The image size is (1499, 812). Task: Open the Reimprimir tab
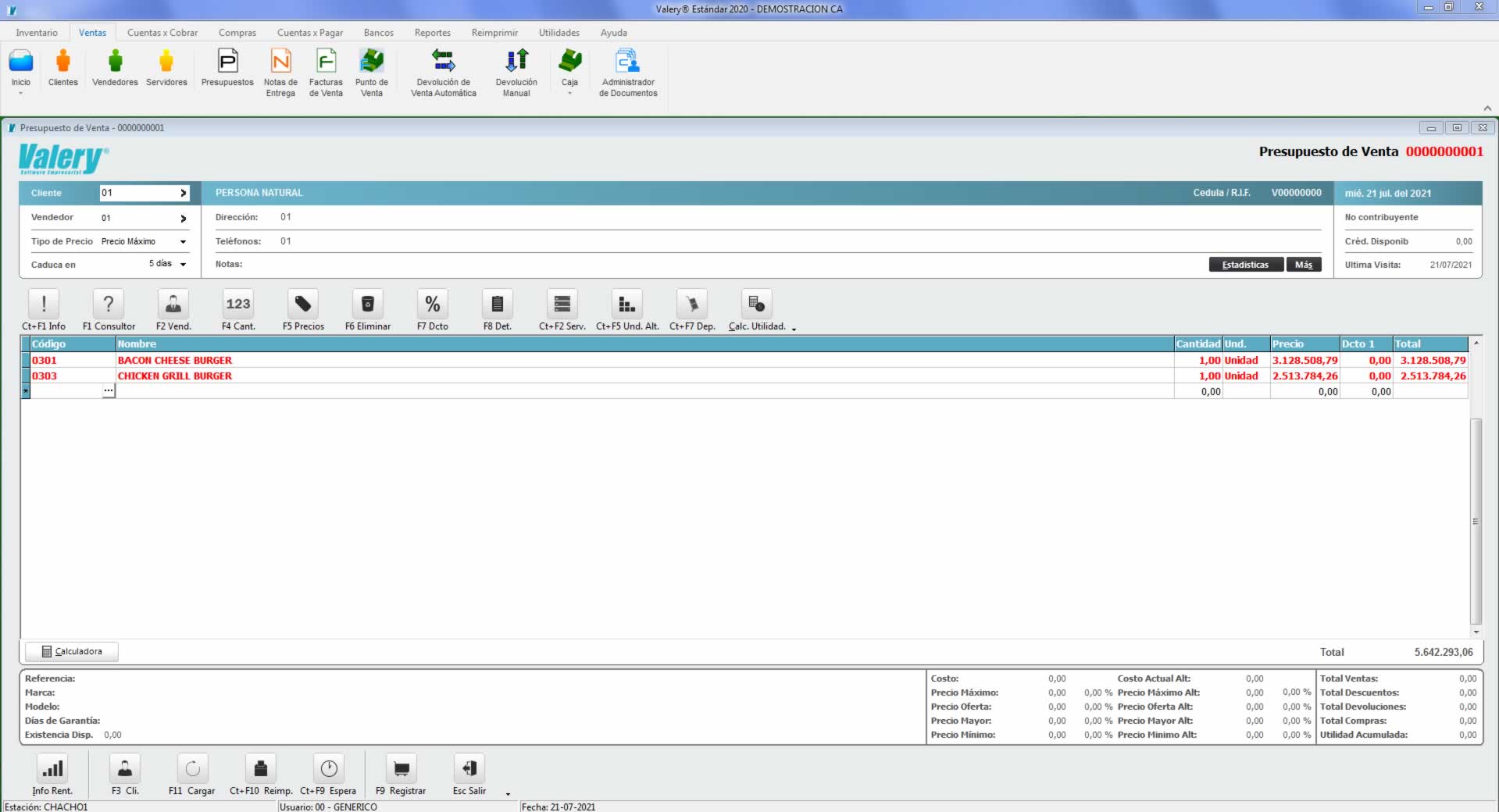494,33
